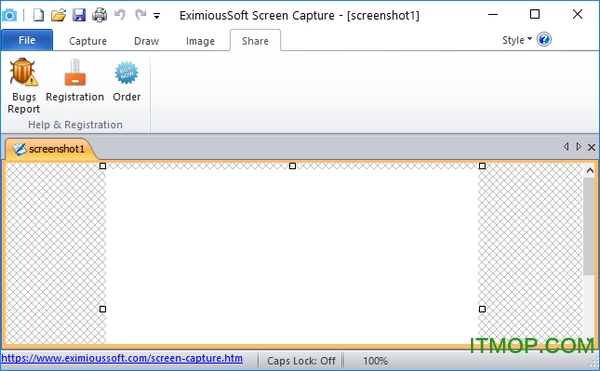Click inside the white canvas area
The height and width of the screenshot is (371, 600).
[292, 256]
